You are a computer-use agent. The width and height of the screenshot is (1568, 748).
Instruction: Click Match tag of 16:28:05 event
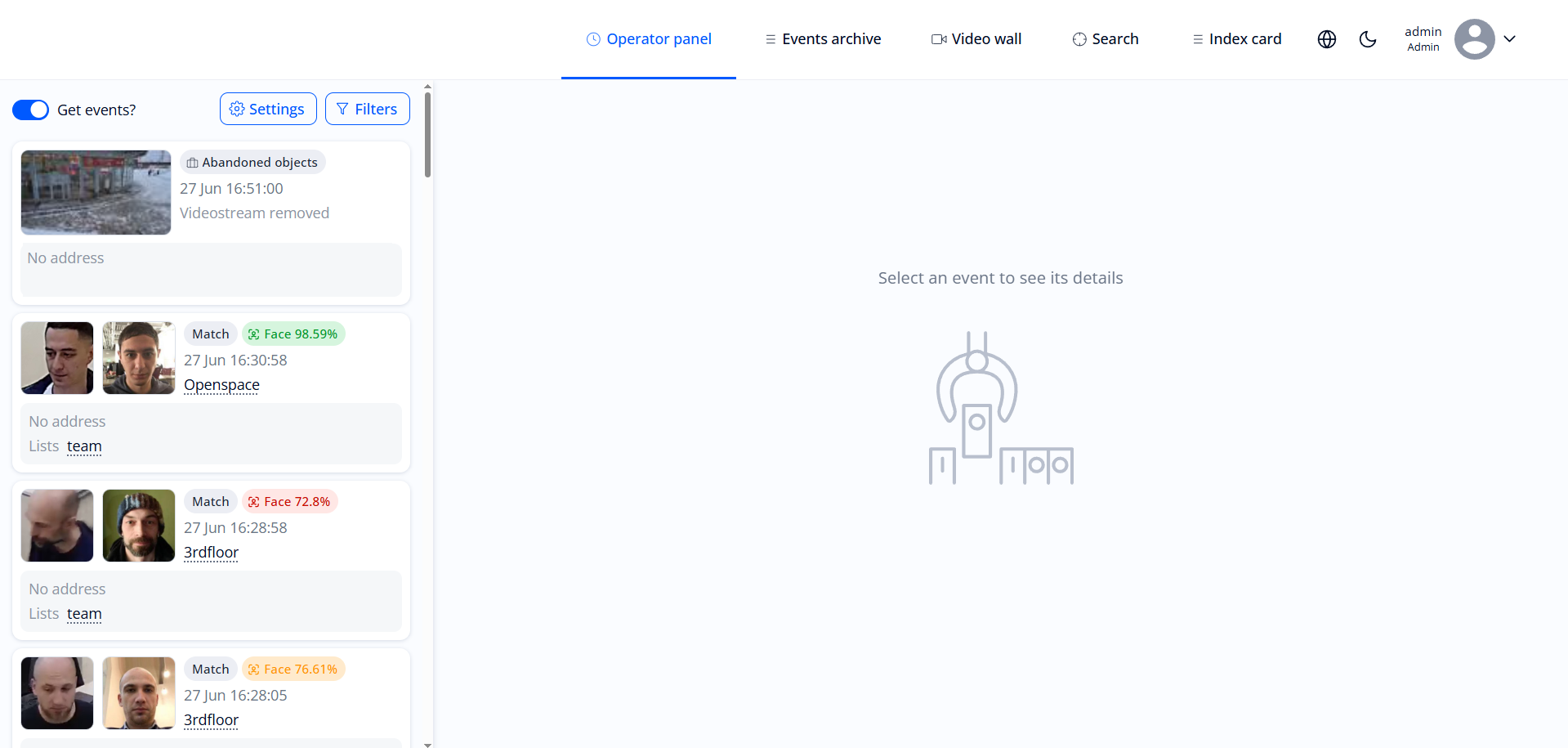211,669
